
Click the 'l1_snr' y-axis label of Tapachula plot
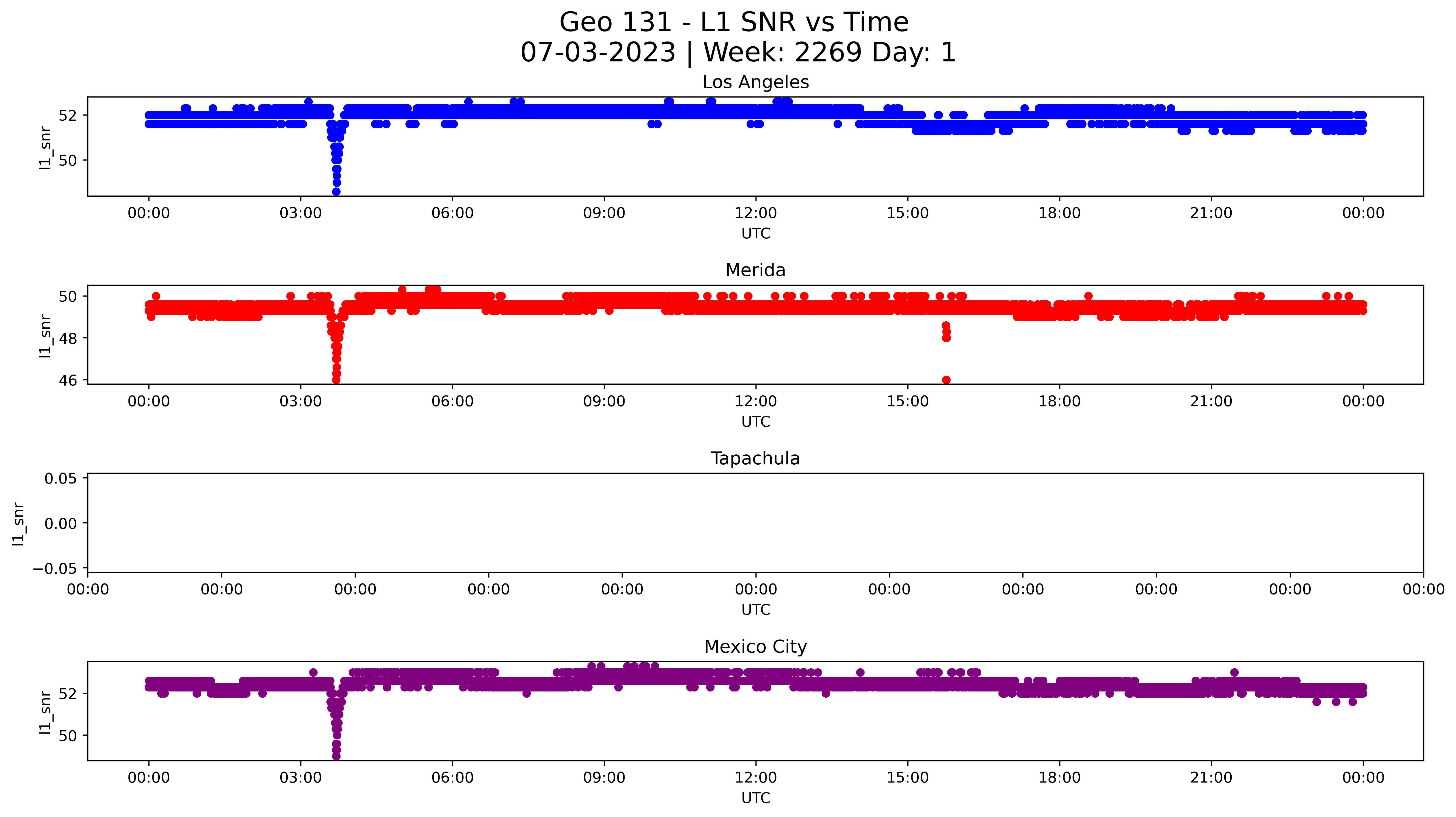pyautogui.click(x=18, y=524)
